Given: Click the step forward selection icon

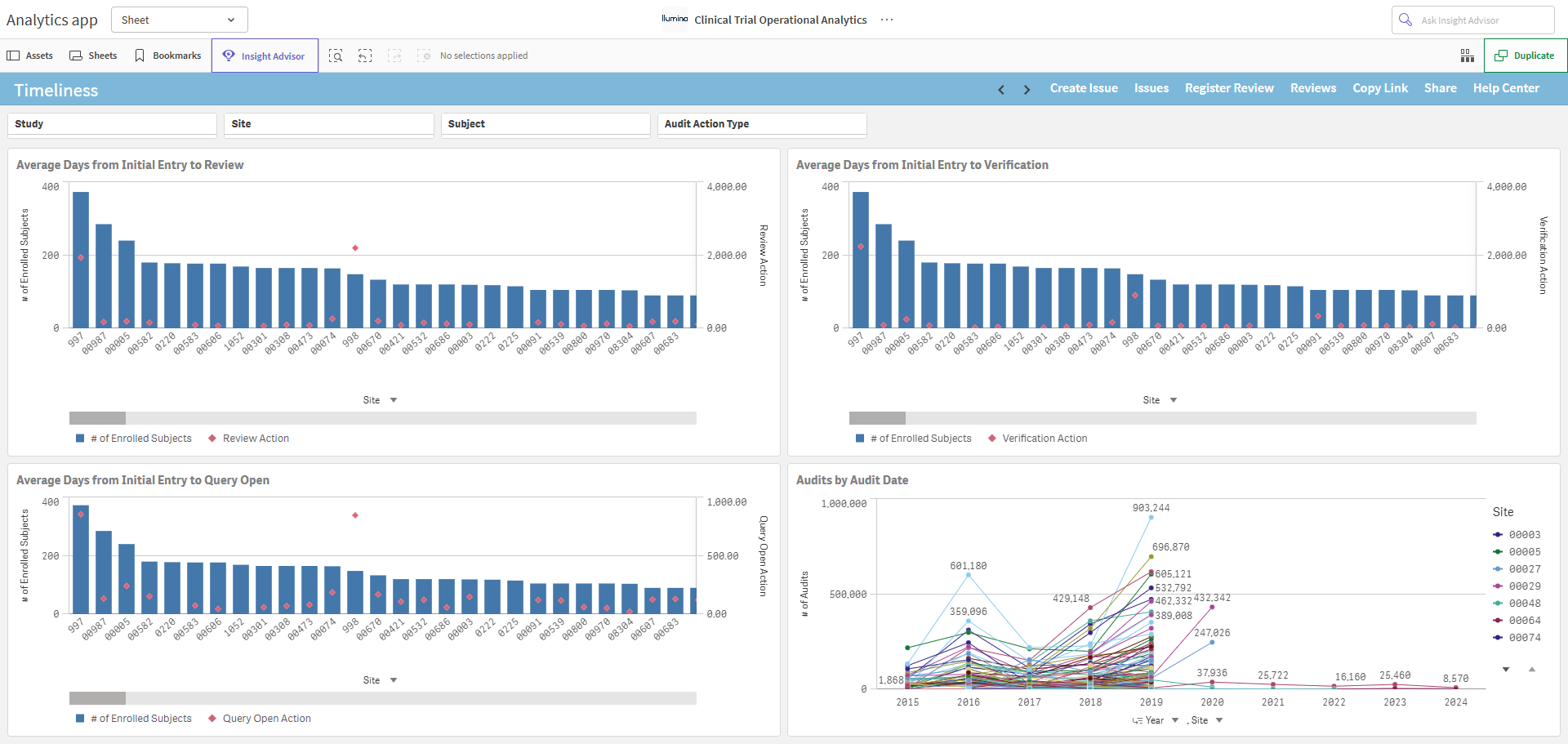Looking at the screenshot, I should [394, 56].
